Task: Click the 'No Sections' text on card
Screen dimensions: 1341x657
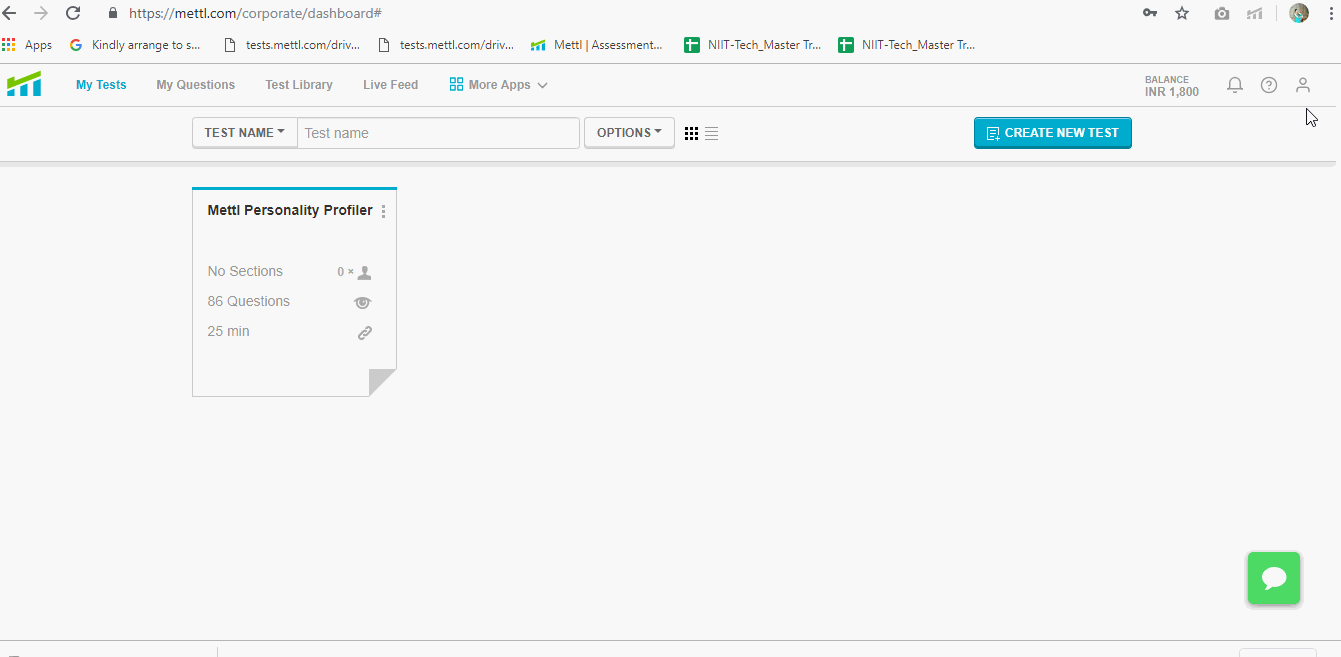Action: click(245, 271)
